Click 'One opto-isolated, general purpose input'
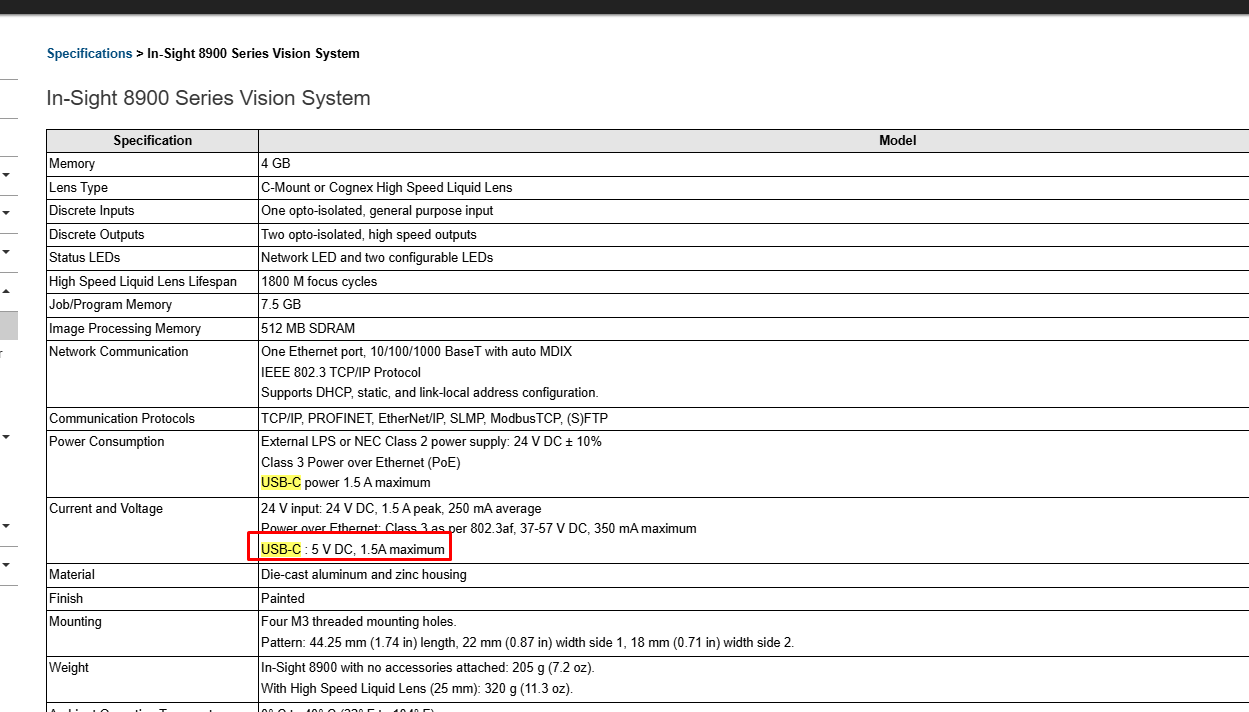The image size is (1249, 712). pyautogui.click(x=377, y=211)
